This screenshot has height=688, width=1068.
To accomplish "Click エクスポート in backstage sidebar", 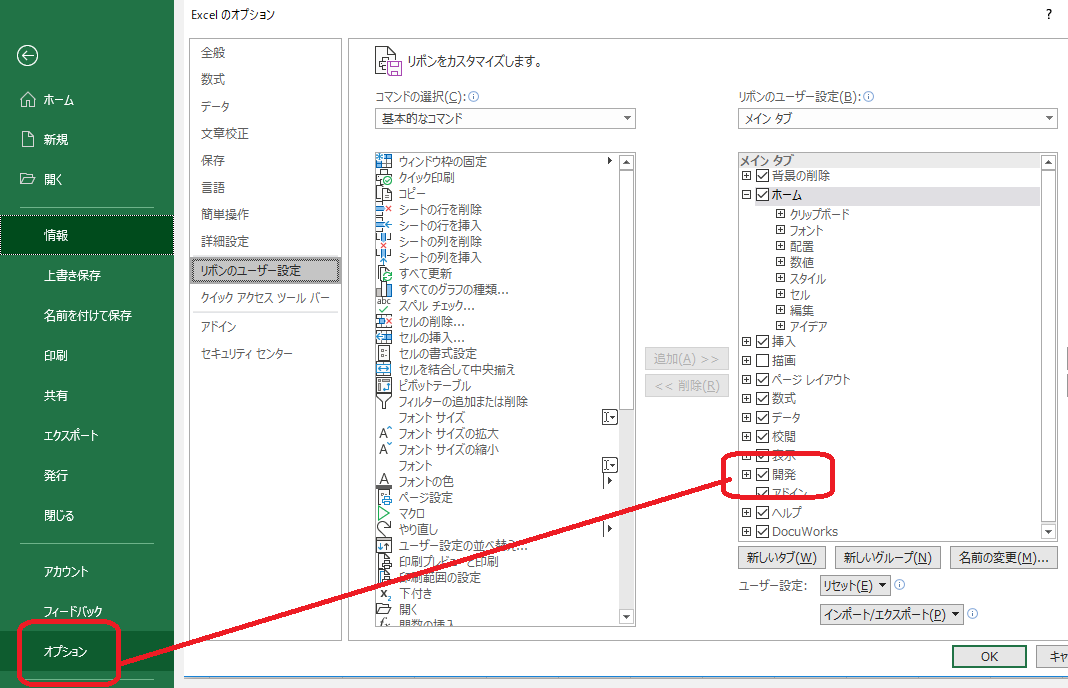I will [72, 435].
